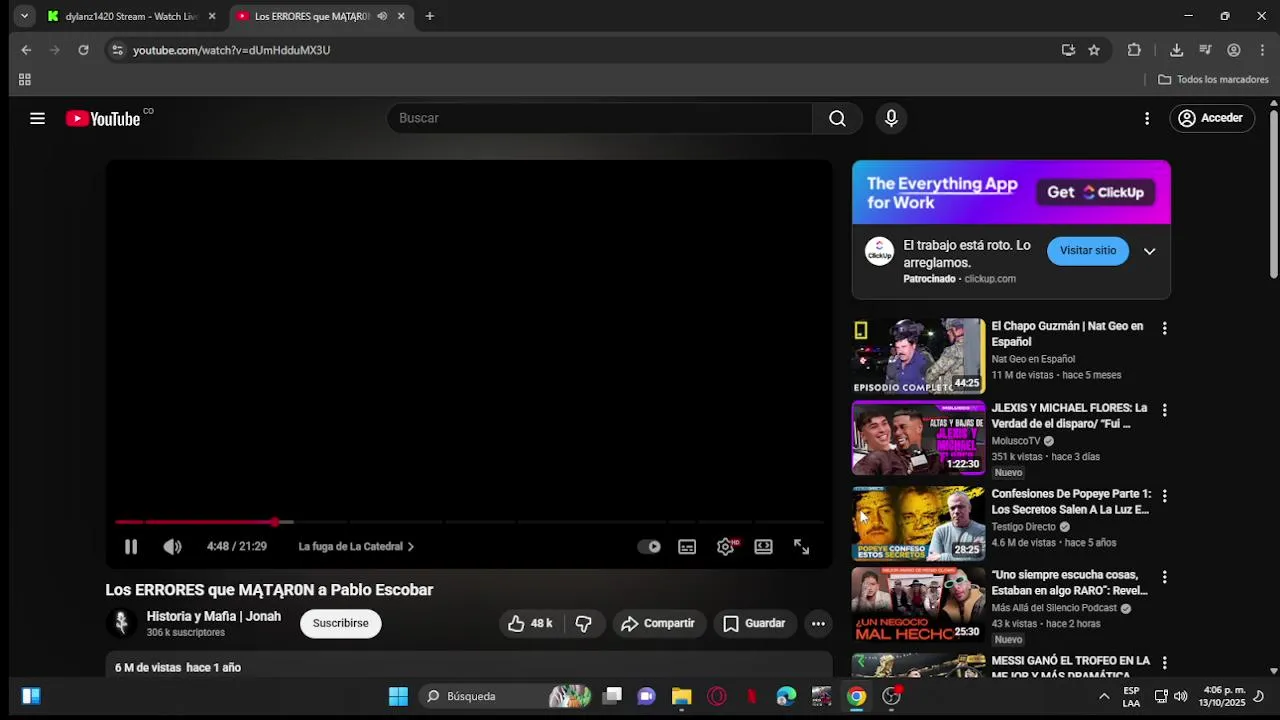Play Confesiones De Popeye Parte 1 title
1280x720 pixels.
[1071, 502]
